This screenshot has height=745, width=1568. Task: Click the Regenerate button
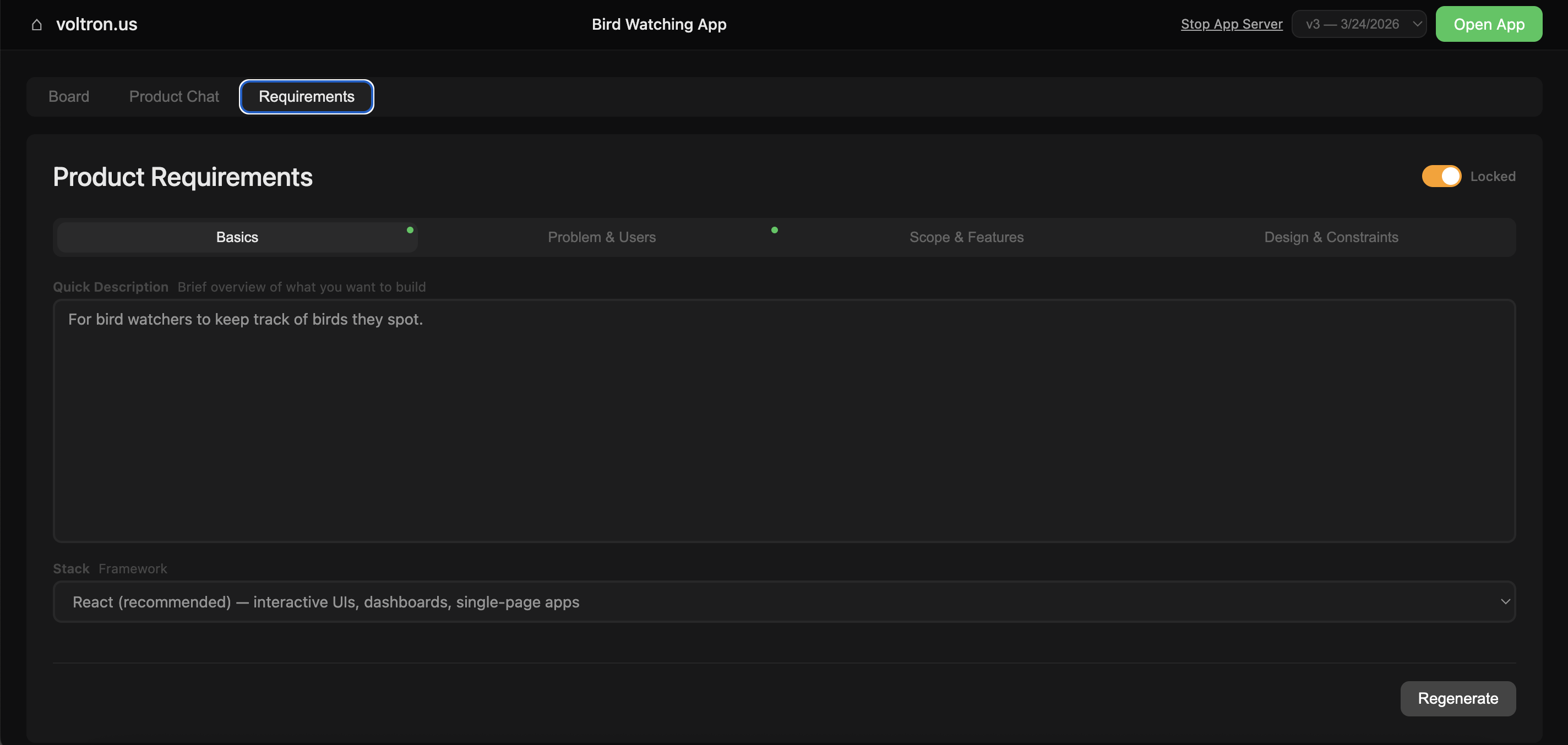click(x=1457, y=698)
